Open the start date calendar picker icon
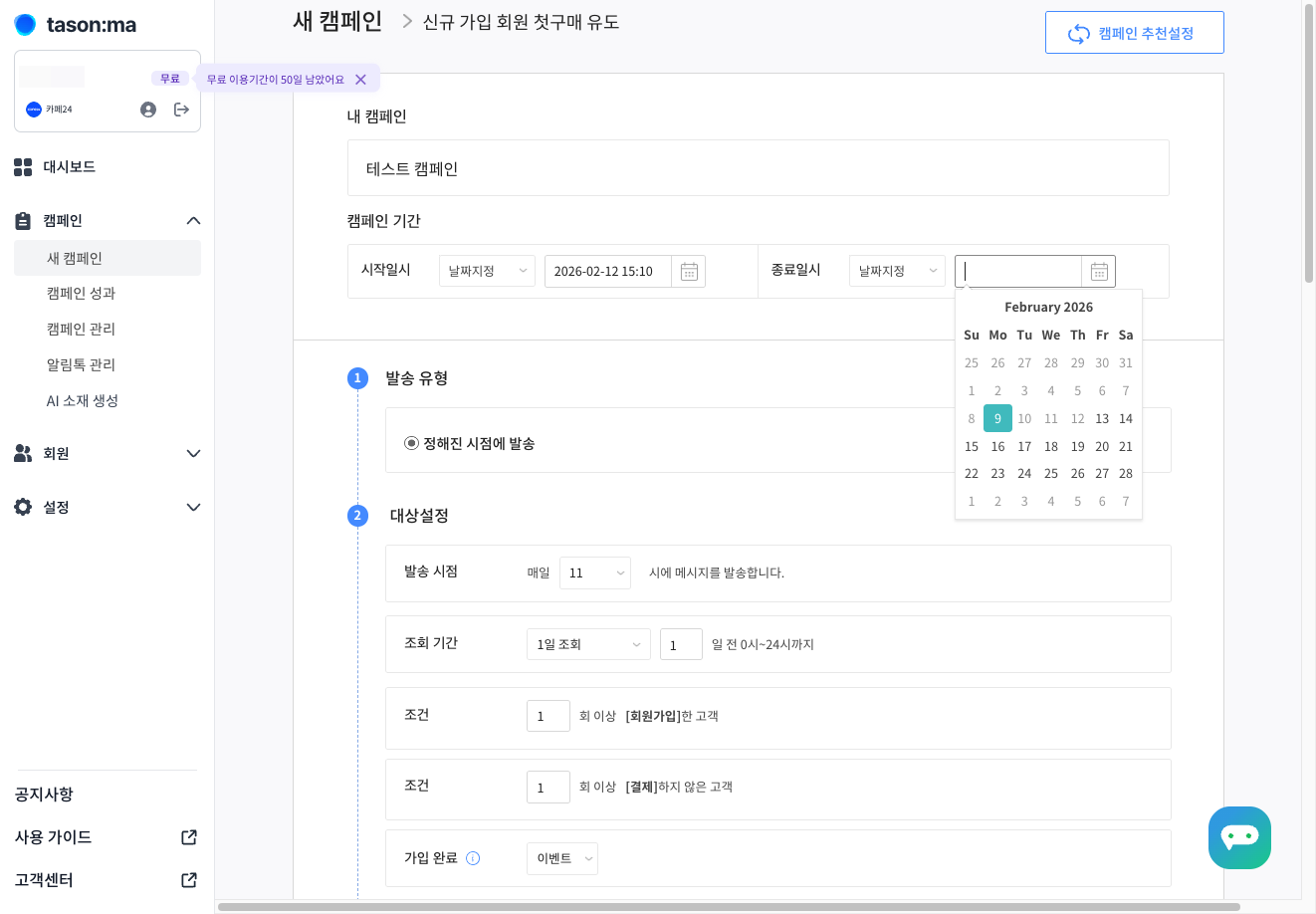The width and height of the screenshot is (1316, 914). 689,272
